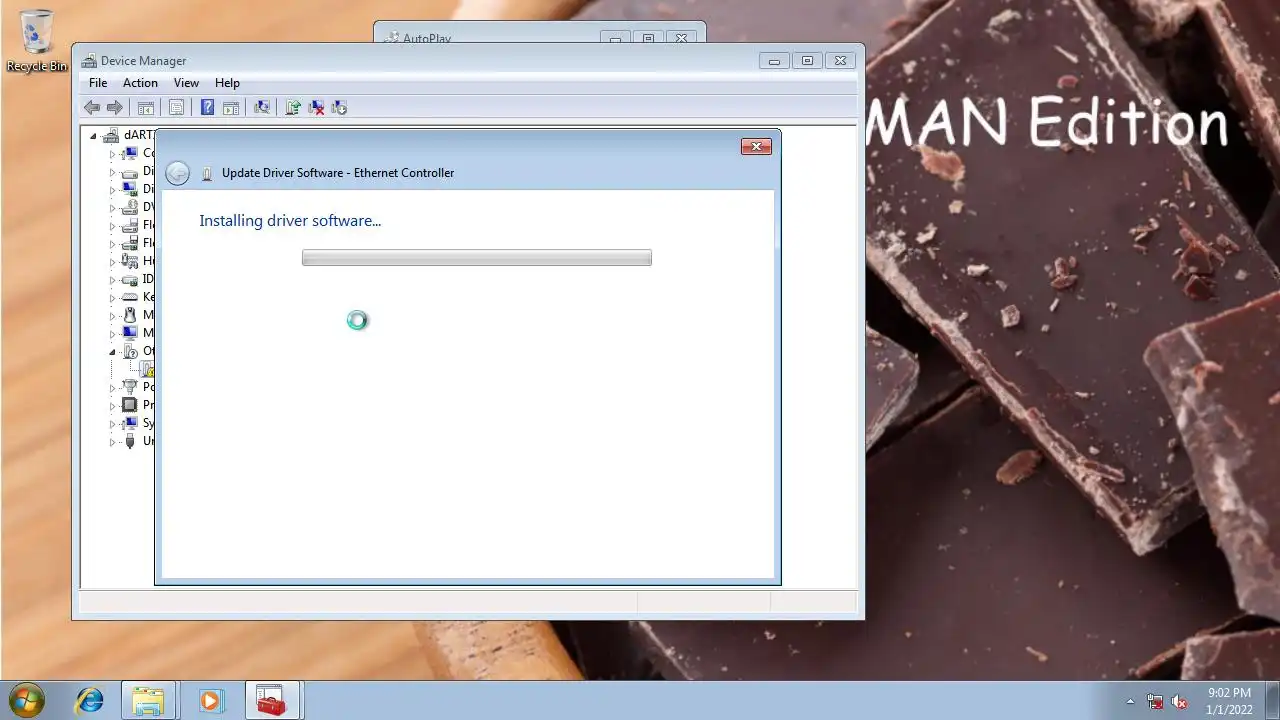1280x720 pixels.
Task: Expand the Processors category arrow
Action: point(112,405)
